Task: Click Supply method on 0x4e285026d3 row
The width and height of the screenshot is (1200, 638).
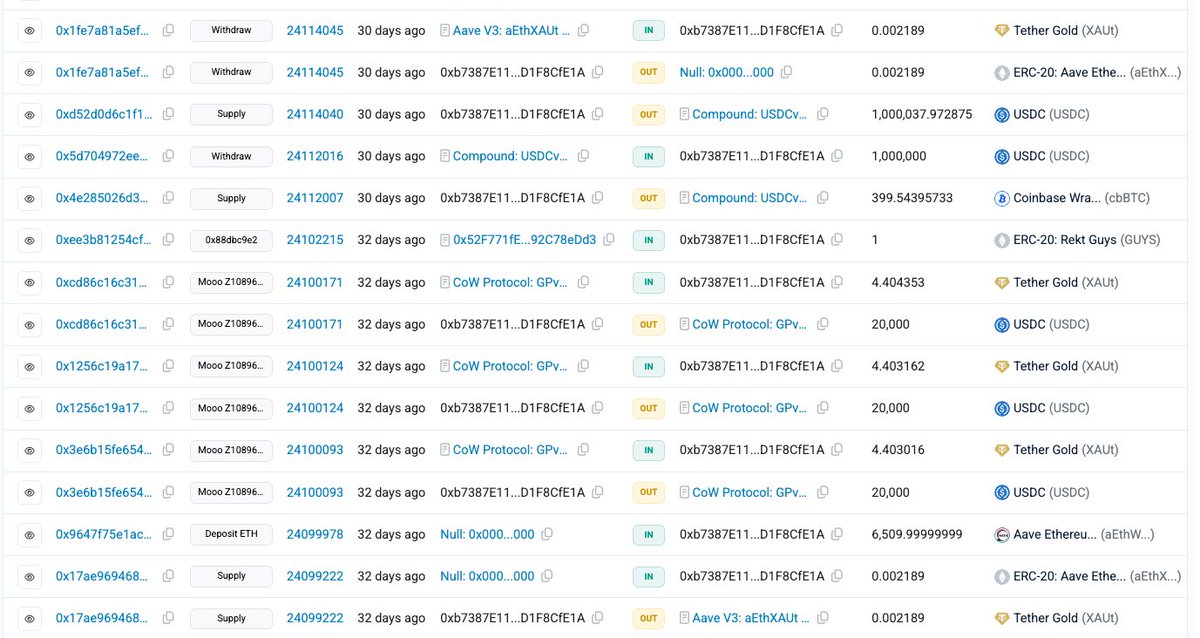Action: tap(231, 199)
